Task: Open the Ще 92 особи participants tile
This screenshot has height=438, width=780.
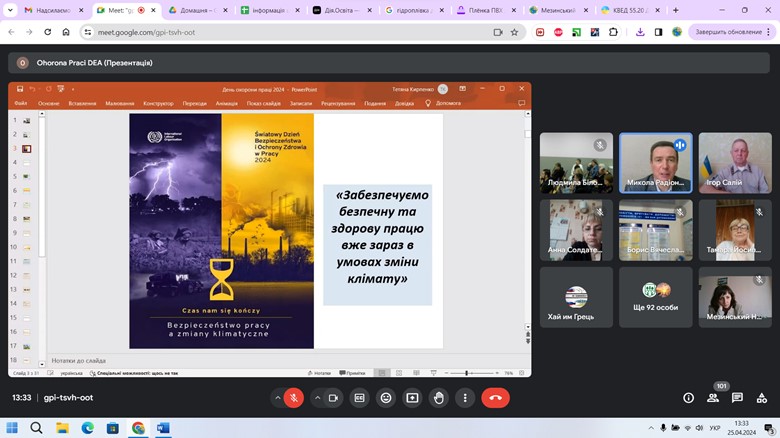Action: tap(655, 296)
